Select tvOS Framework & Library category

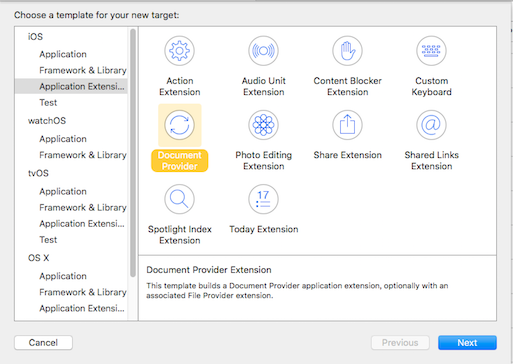83,207
